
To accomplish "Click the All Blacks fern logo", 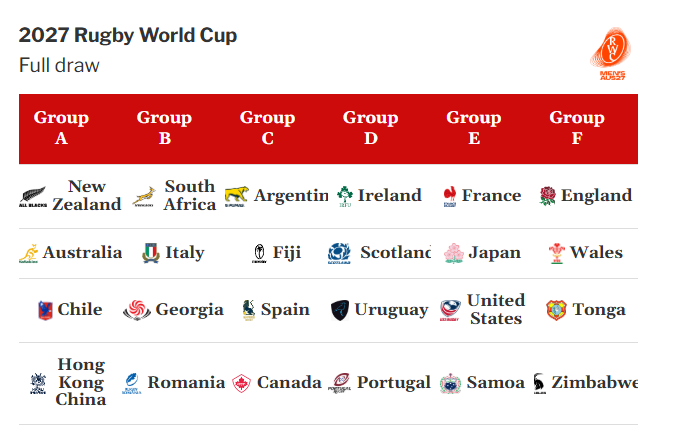I will [x=33, y=197].
